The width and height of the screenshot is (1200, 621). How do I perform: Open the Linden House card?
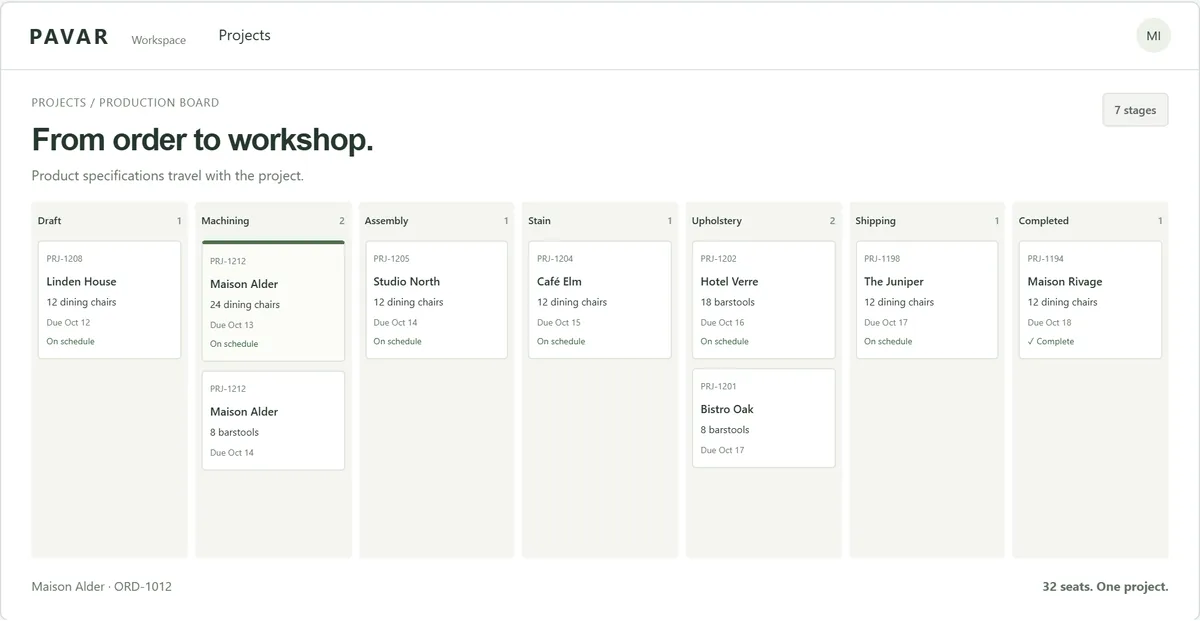coord(109,300)
